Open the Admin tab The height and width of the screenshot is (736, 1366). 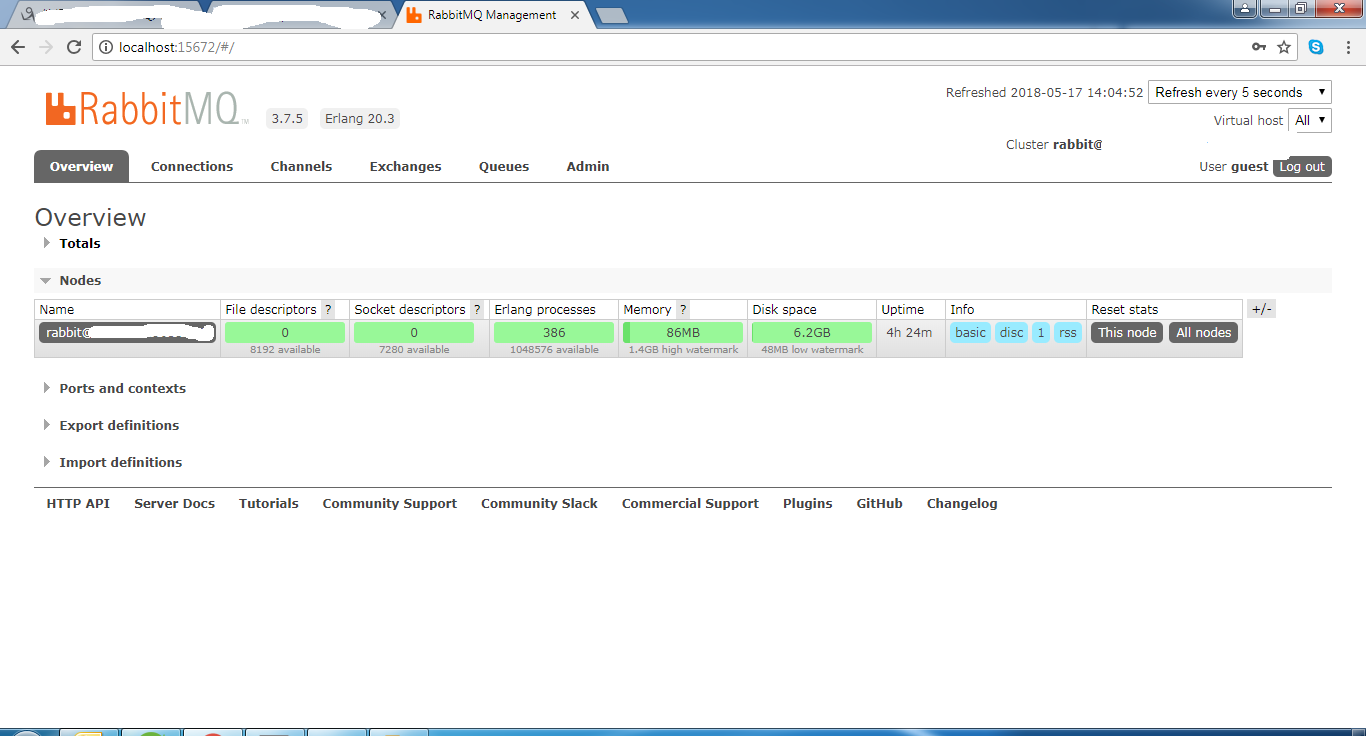tap(588, 166)
